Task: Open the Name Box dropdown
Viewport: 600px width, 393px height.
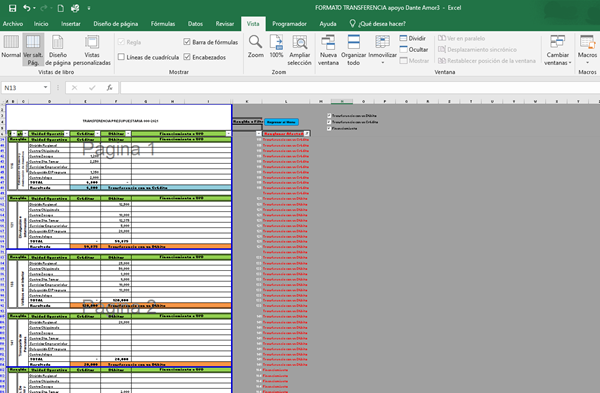Action: tap(46, 88)
